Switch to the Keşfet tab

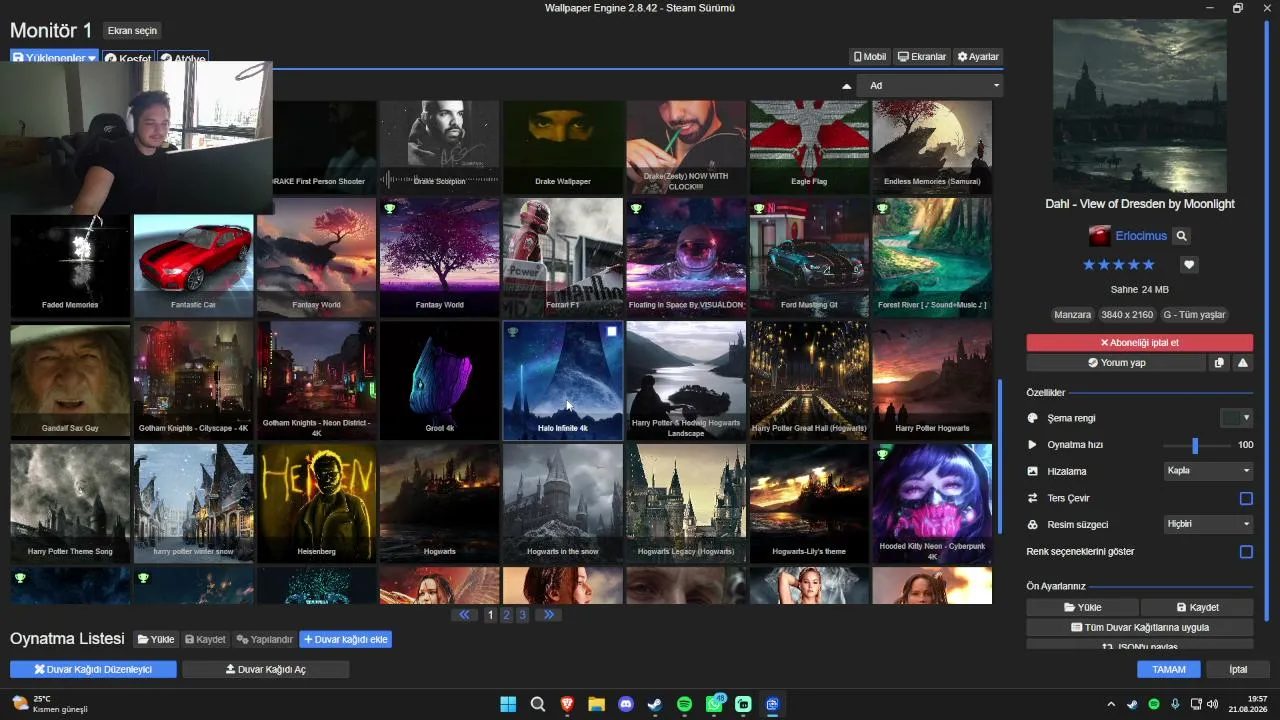(128, 59)
